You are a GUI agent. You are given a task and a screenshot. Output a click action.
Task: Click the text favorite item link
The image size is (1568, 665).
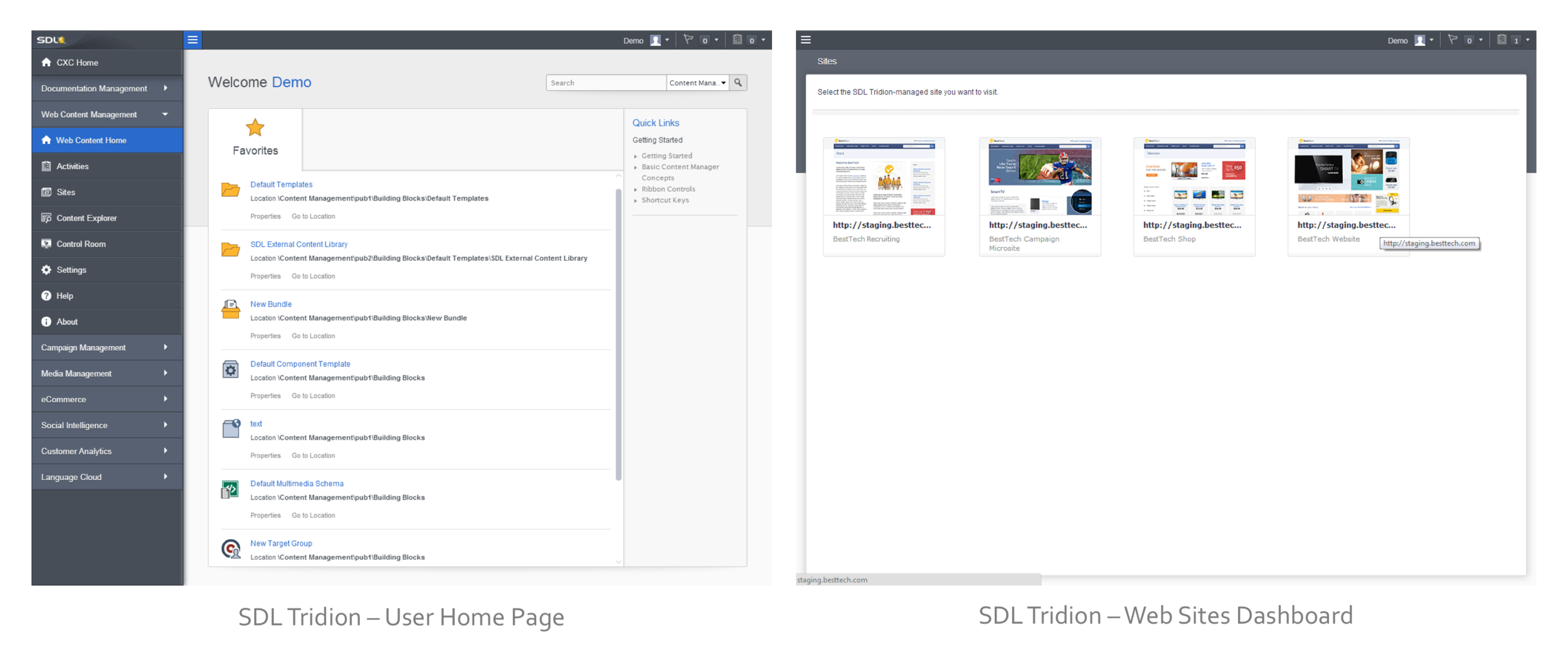coord(256,424)
